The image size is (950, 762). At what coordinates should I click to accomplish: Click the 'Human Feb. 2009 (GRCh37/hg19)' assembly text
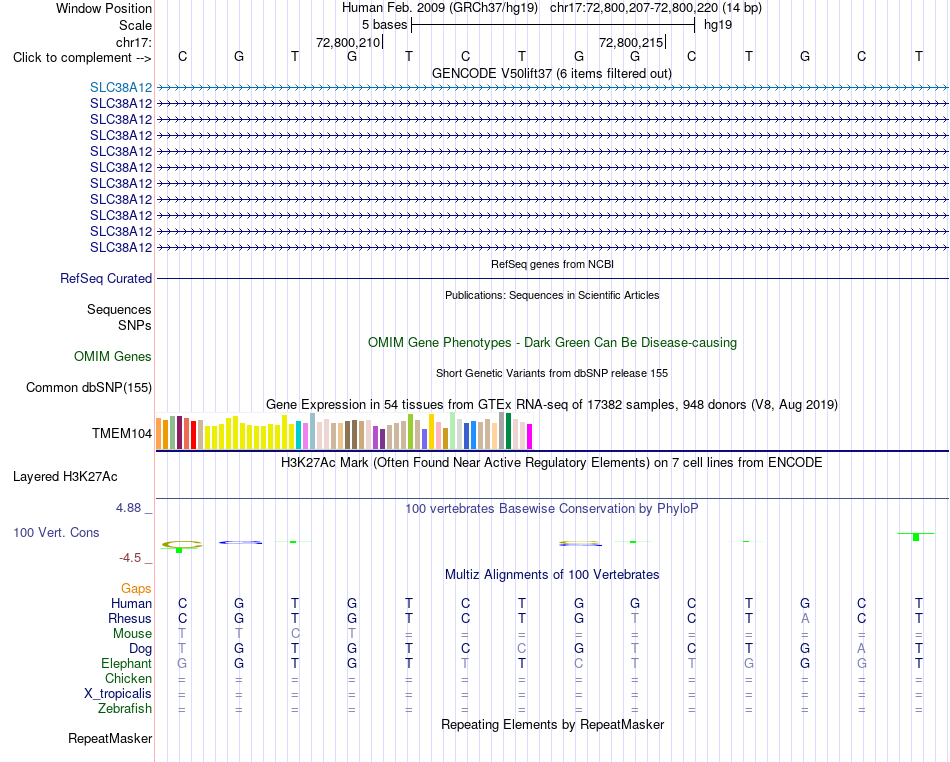pyautogui.click(x=440, y=8)
